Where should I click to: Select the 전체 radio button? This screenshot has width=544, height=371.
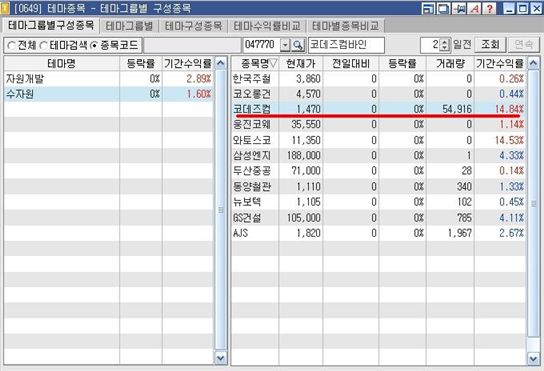[11, 45]
